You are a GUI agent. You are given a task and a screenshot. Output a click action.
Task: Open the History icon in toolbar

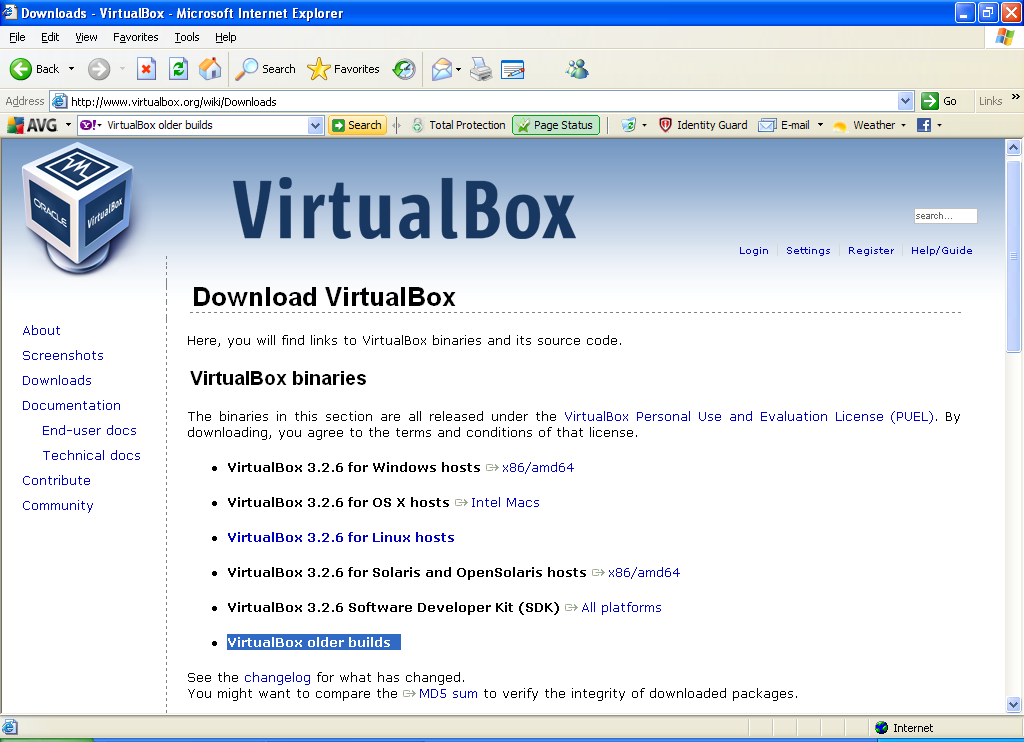[x=404, y=69]
